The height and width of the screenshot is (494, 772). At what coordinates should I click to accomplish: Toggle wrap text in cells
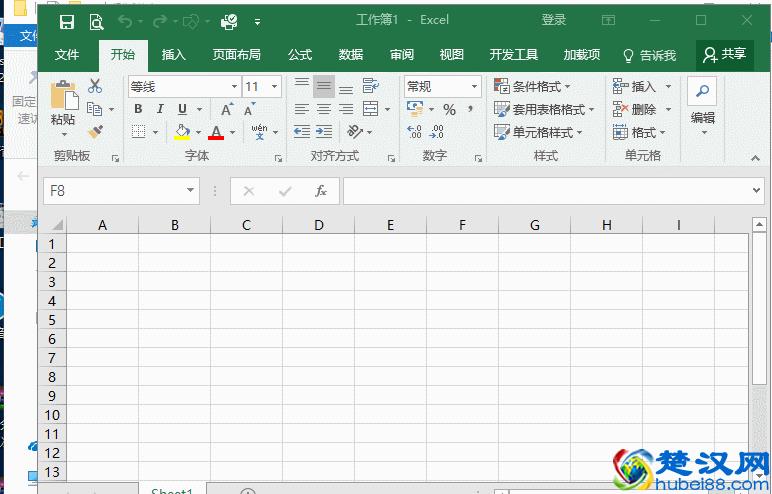[370, 86]
